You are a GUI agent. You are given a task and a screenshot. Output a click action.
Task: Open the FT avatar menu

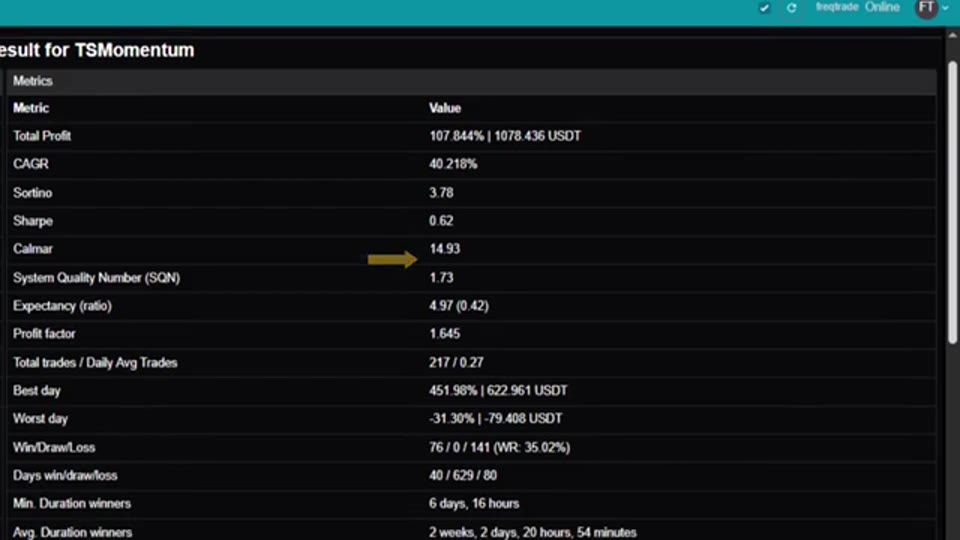coord(926,8)
